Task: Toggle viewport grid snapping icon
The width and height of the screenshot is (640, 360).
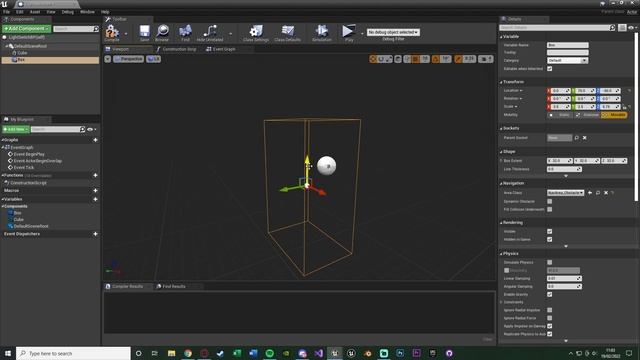Action: tap(416, 59)
